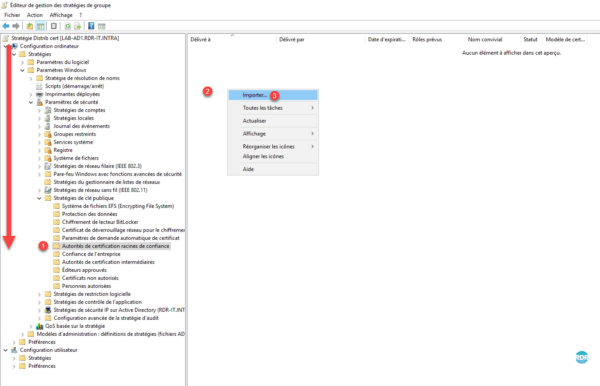Click the blue Back arrow in the toolbar
Screen dimensions: 600x386
coord(6,26)
